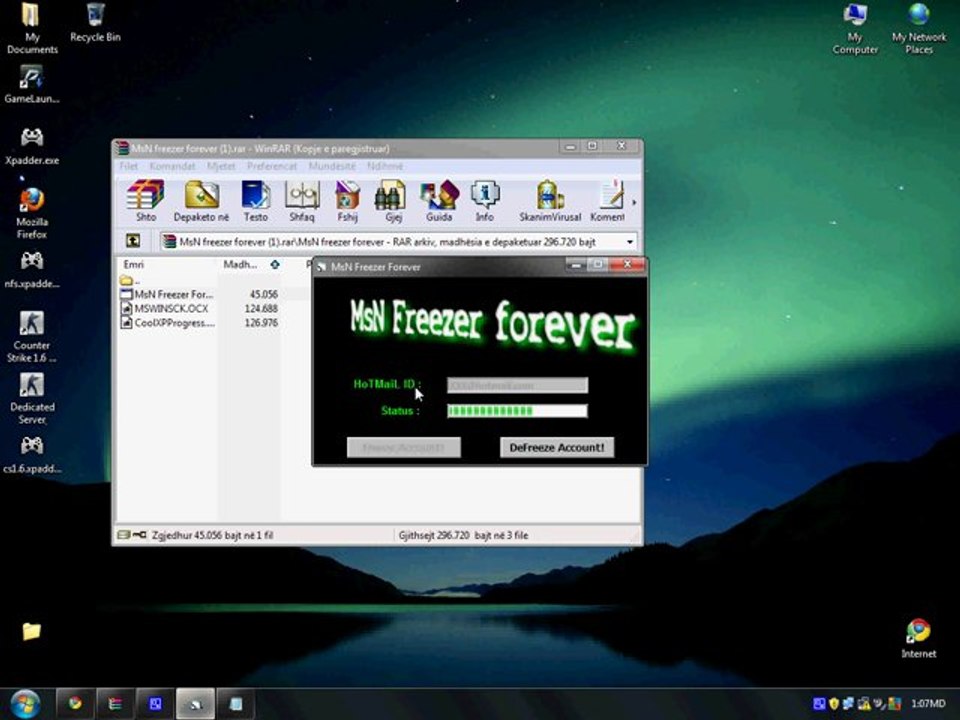Open the Mjetet menu
This screenshot has height=720, width=960.
pyautogui.click(x=221, y=166)
